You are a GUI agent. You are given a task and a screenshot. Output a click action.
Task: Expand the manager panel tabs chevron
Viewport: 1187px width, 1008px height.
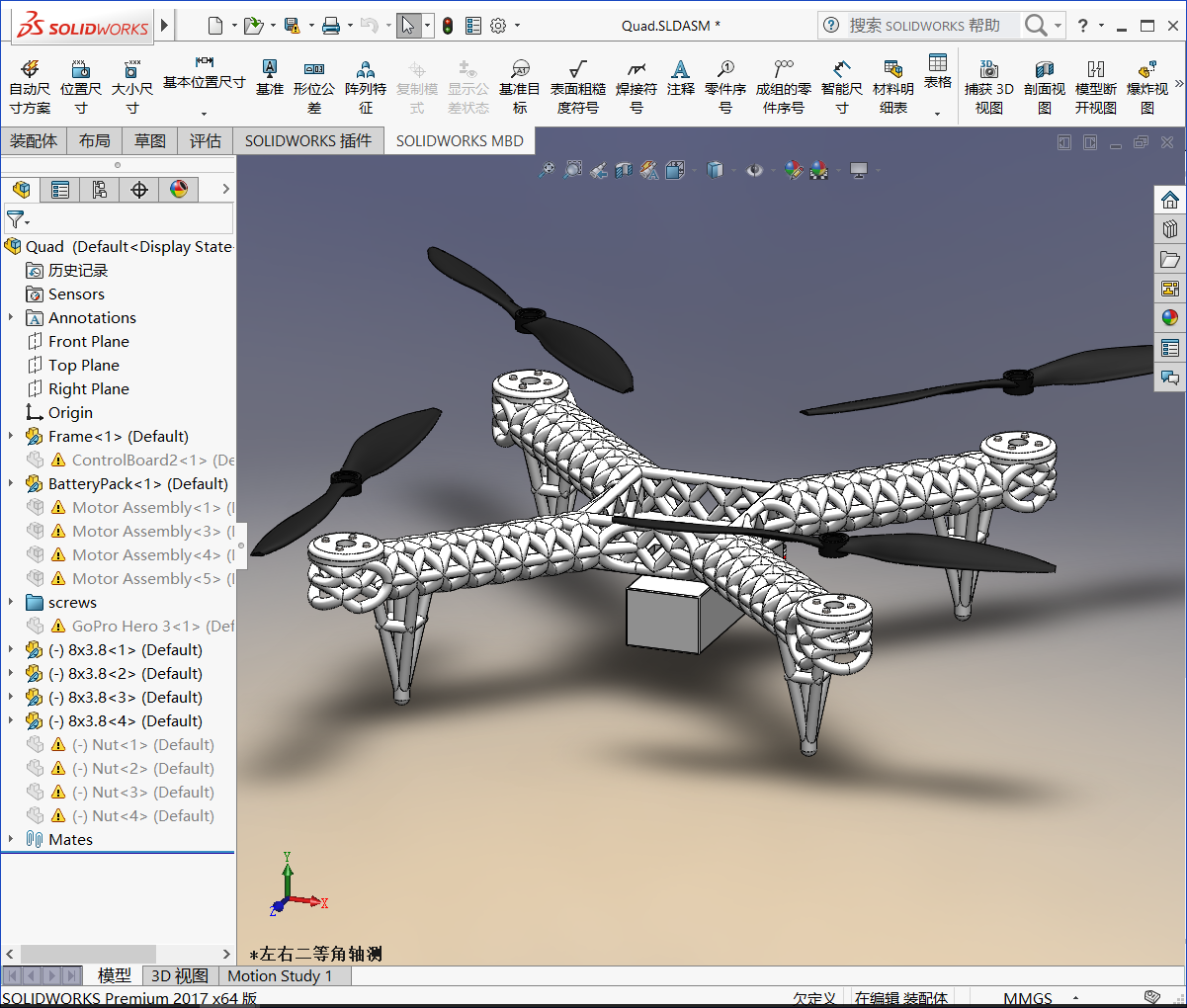pos(225,189)
